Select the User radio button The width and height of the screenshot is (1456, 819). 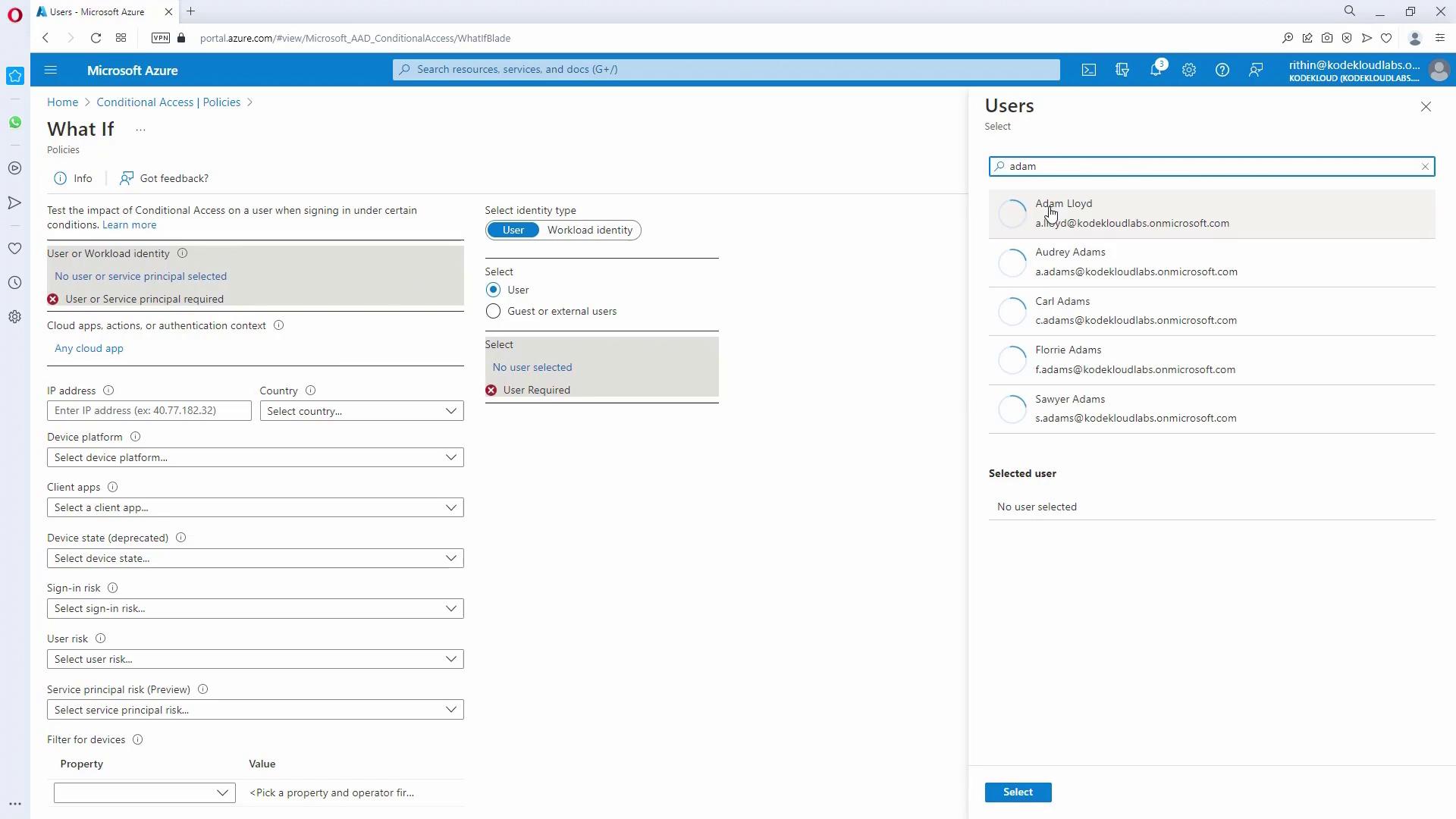[494, 290]
